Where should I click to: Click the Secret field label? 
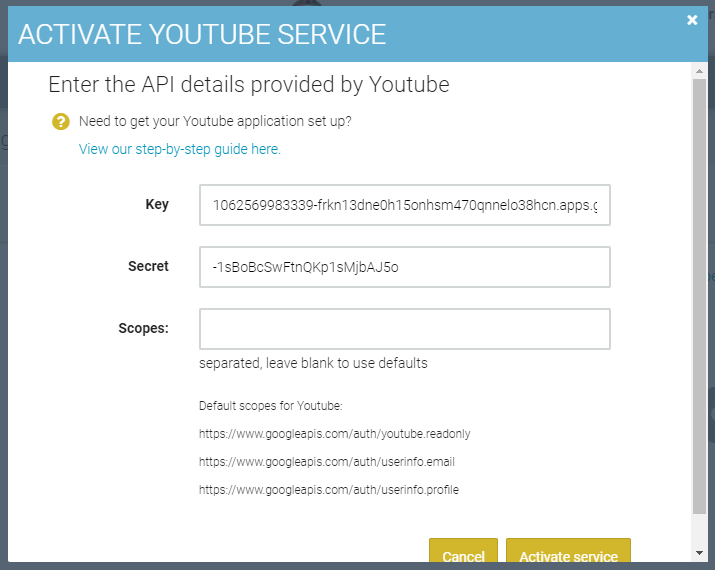point(148,266)
